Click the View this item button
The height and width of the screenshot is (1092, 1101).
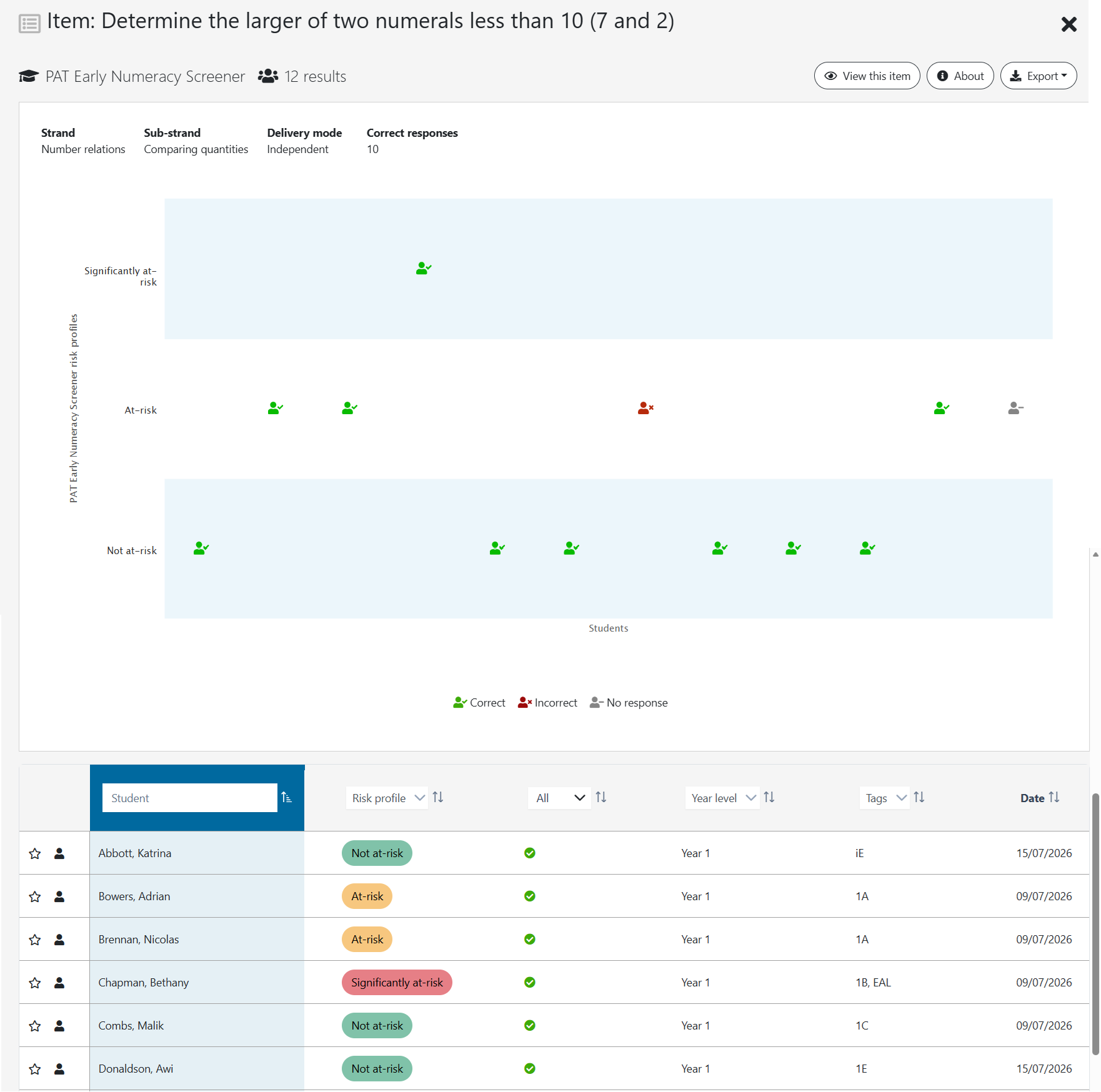pyautogui.click(x=867, y=76)
